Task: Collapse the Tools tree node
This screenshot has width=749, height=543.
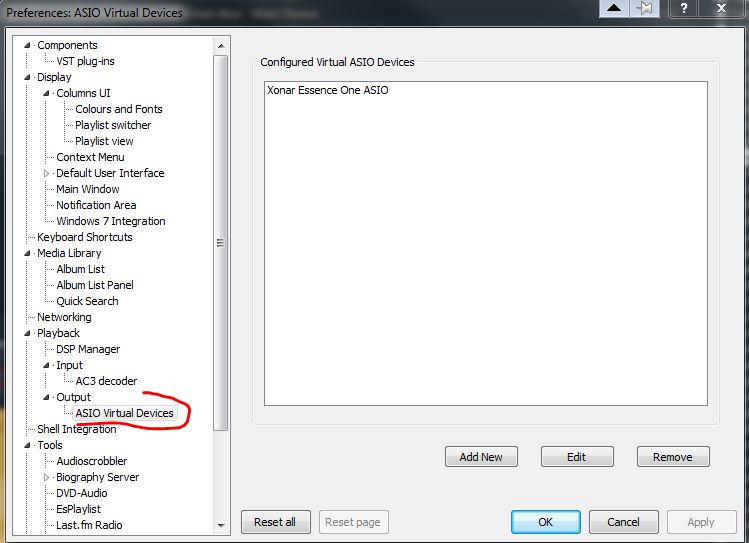Action: (27, 445)
